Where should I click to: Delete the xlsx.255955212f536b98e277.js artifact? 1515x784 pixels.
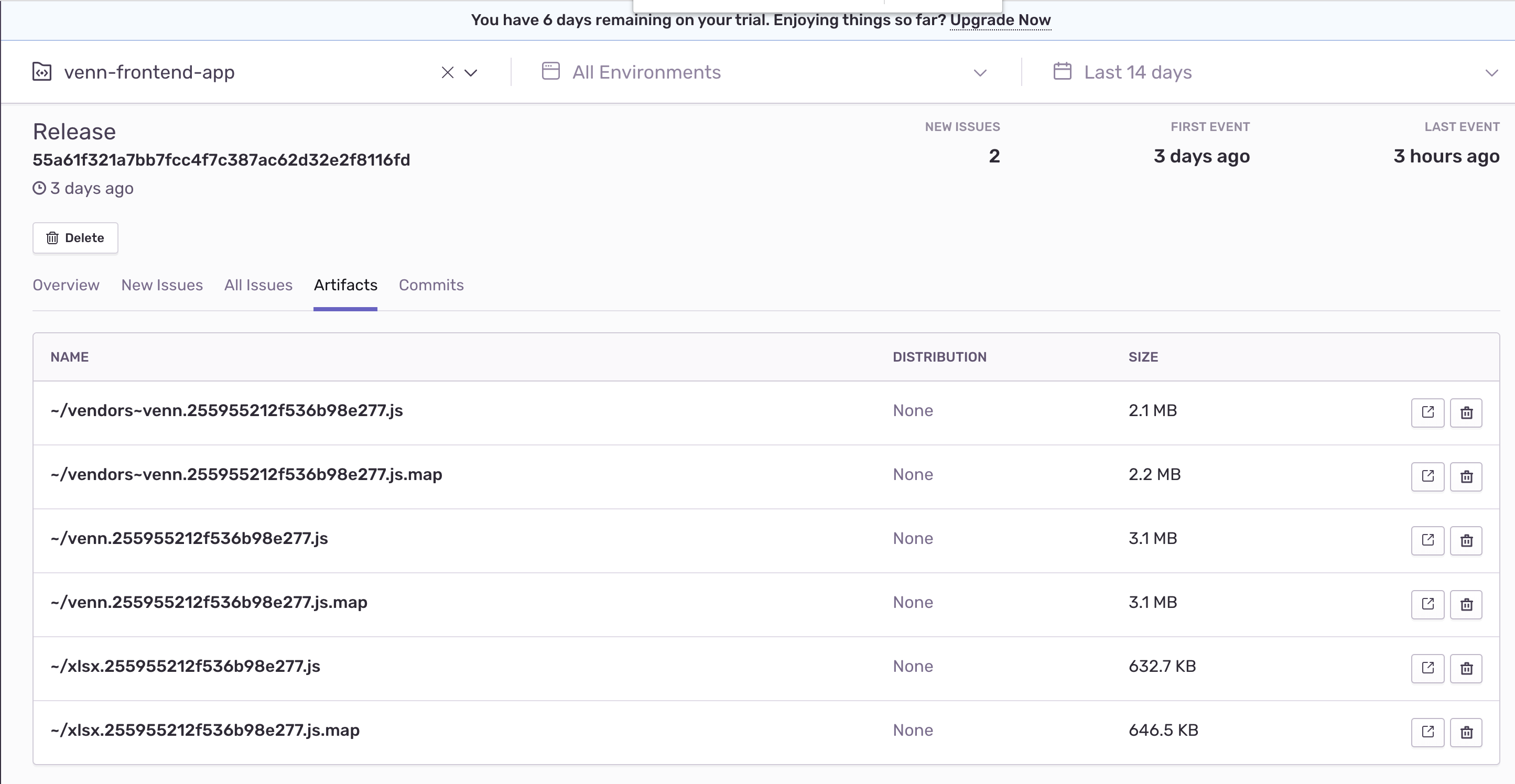[1466, 668]
